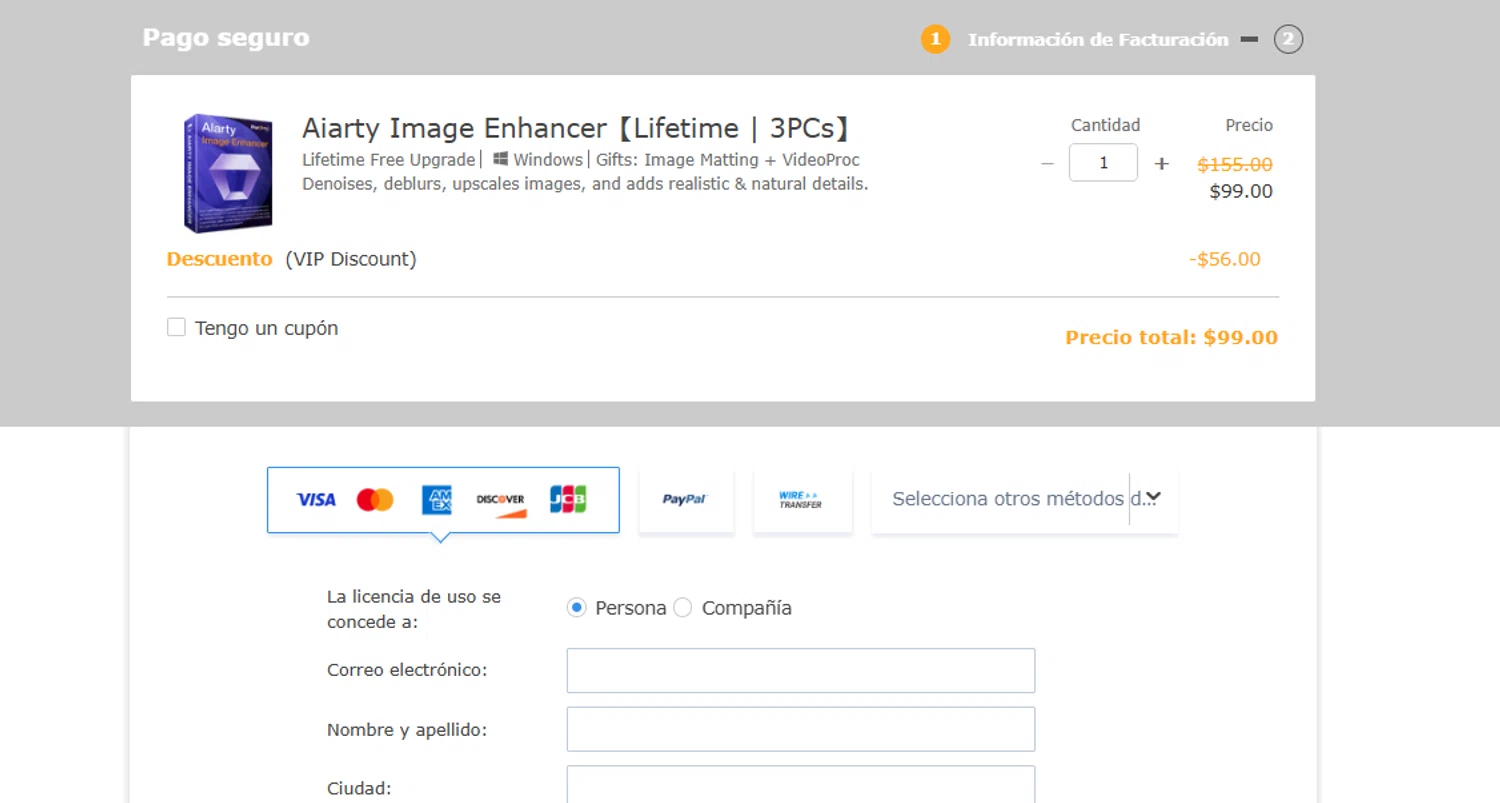
Task: Select the JCB card logo
Action: 568,499
